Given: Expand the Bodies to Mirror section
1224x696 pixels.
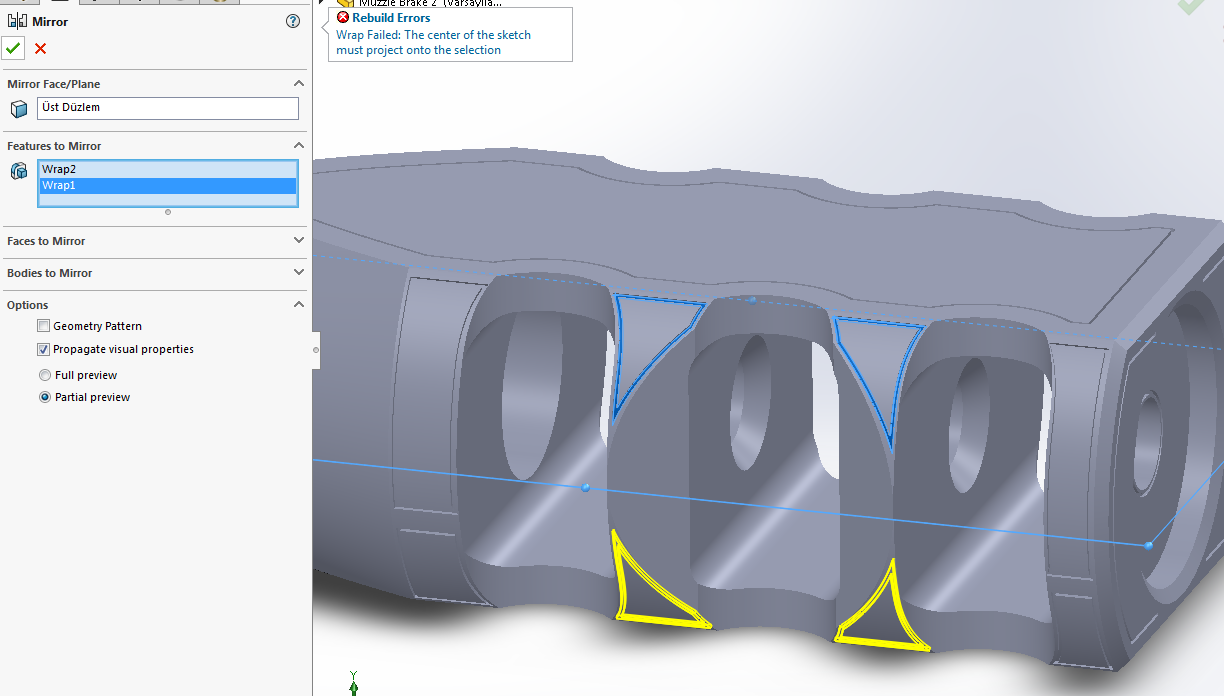Looking at the screenshot, I should (298, 272).
